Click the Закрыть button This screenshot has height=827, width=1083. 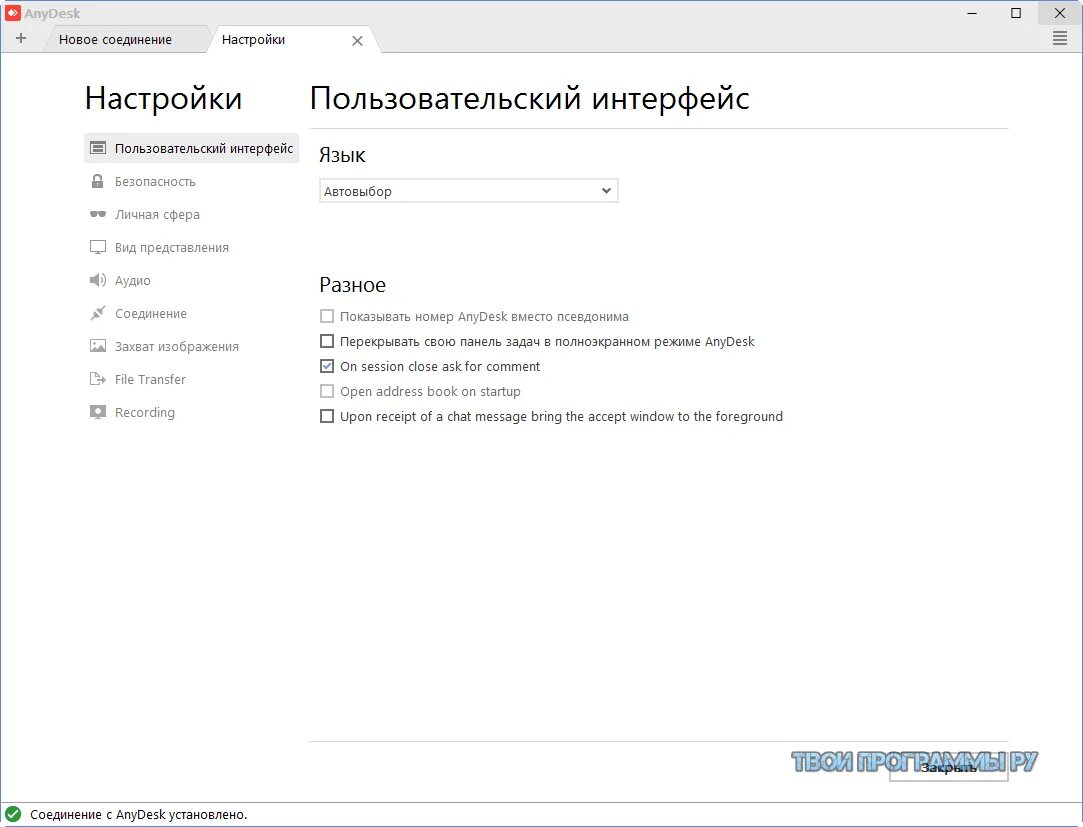(x=947, y=768)
